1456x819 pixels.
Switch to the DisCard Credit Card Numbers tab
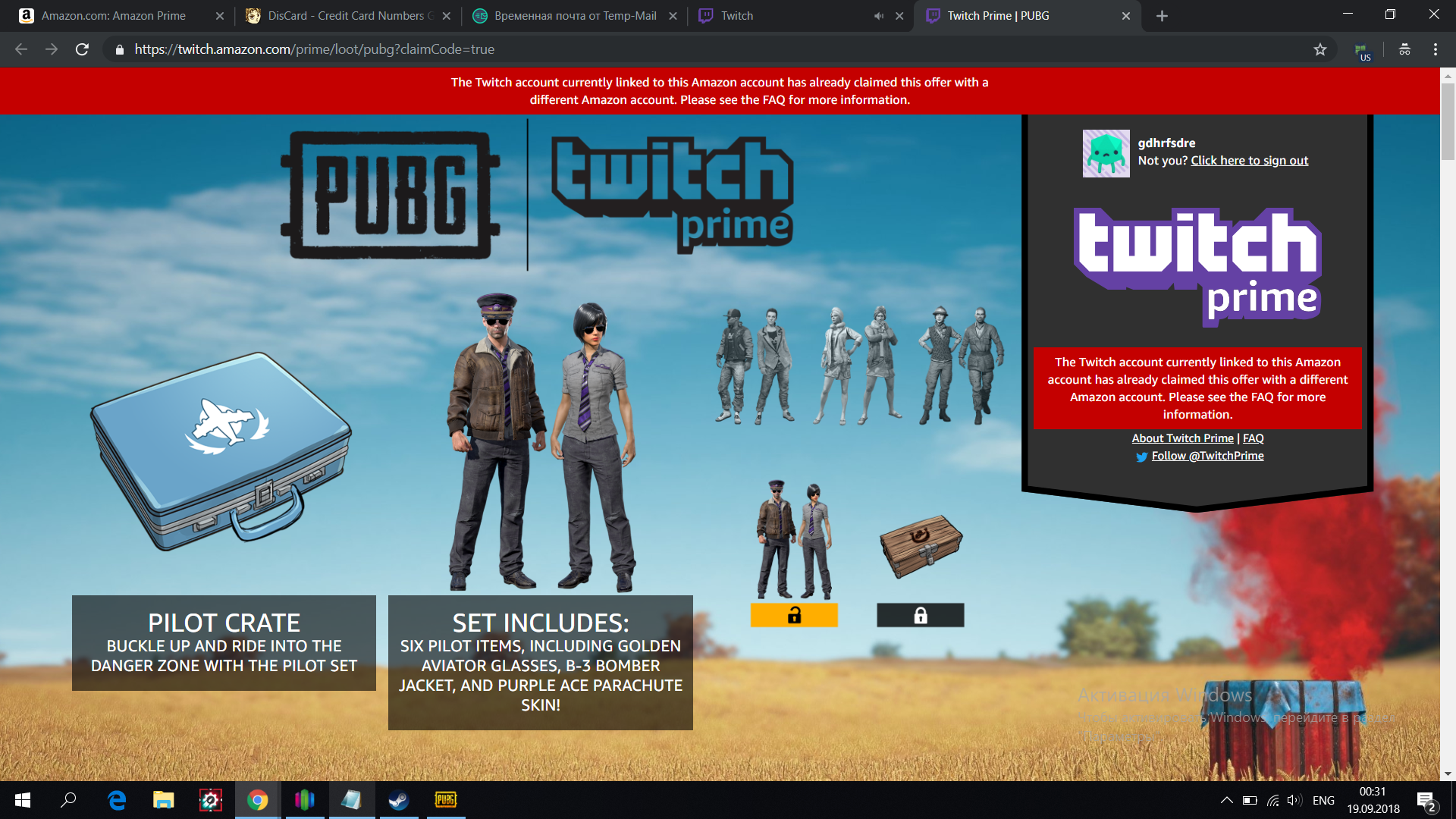point(347,16)
